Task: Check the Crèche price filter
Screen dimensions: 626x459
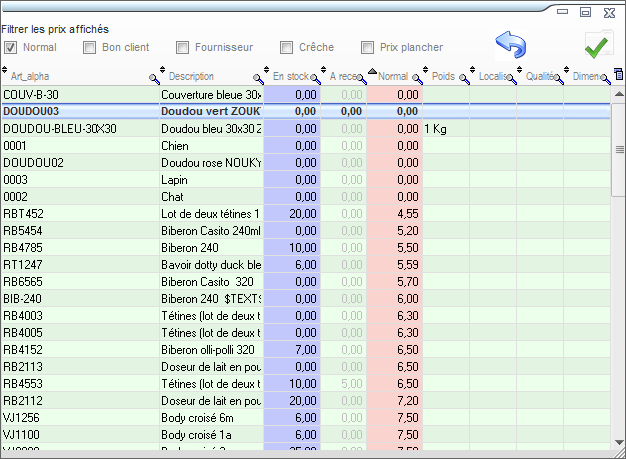Action: click(287, 47)
